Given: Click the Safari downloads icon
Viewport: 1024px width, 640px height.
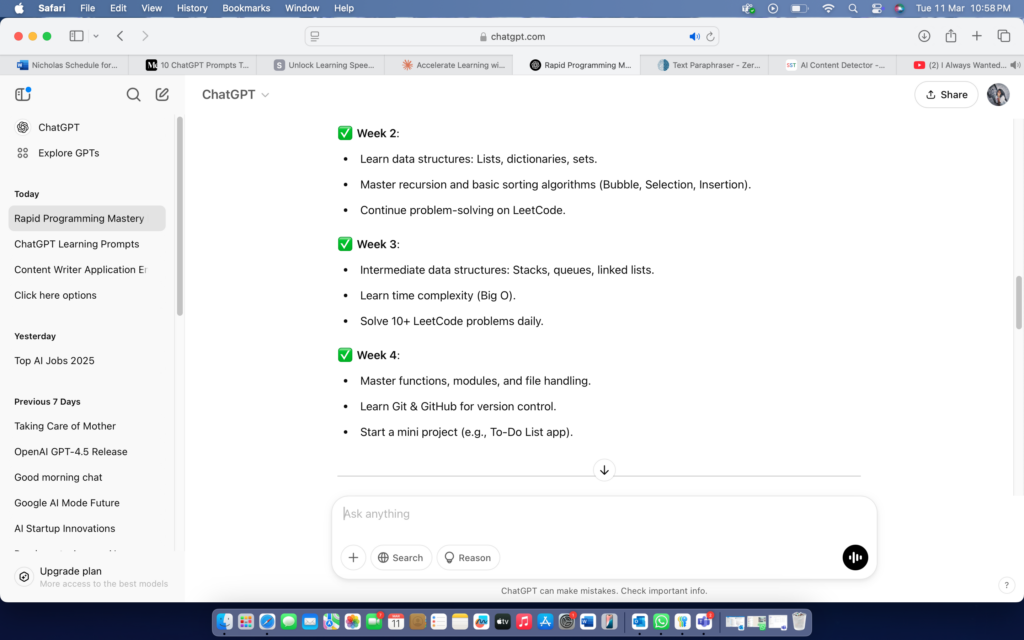Looking at the screenshot, I should pyautogui.click(x=924, y=36).
